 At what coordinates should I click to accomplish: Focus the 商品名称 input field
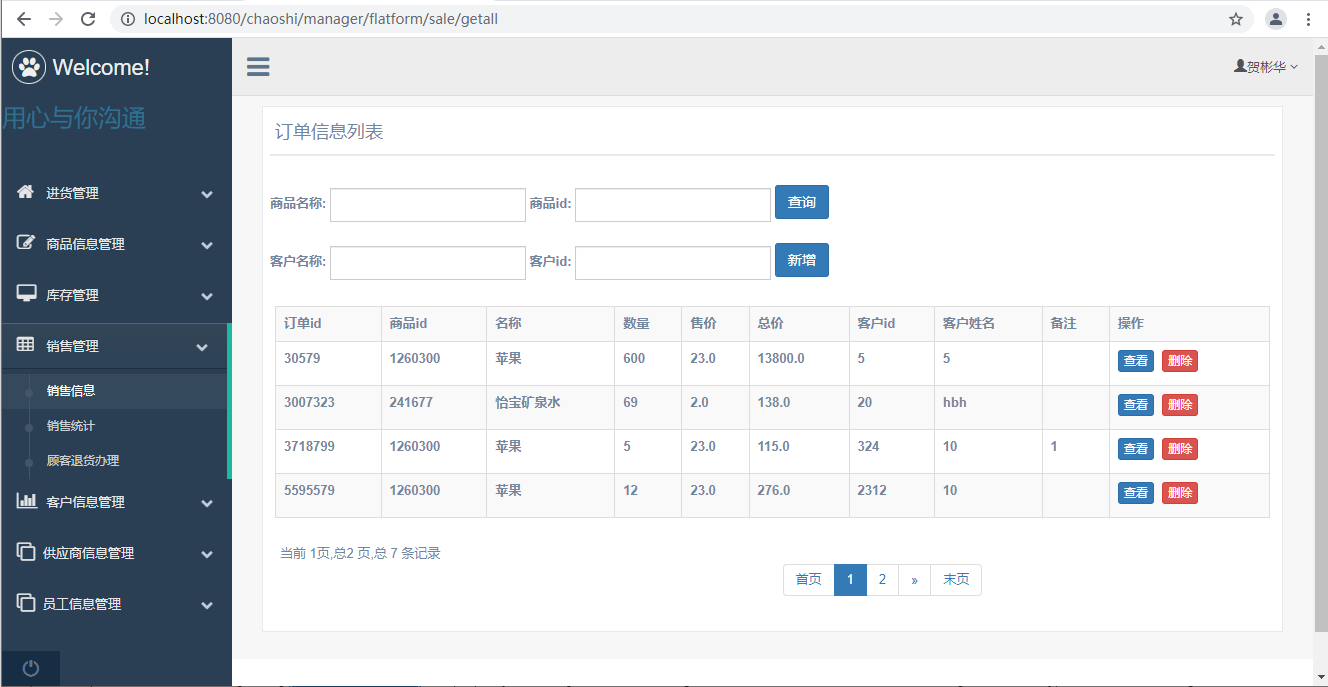(x=428, y=205)
